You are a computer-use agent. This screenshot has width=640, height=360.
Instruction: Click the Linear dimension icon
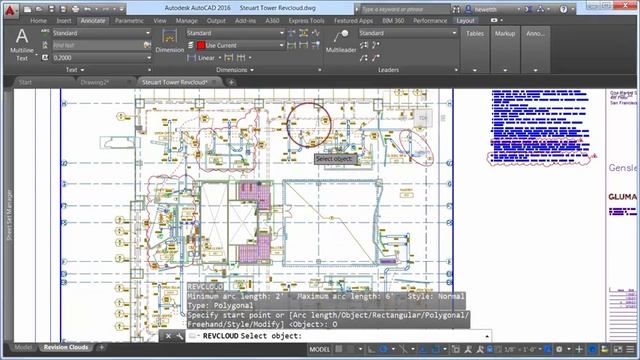click(191, 58)
